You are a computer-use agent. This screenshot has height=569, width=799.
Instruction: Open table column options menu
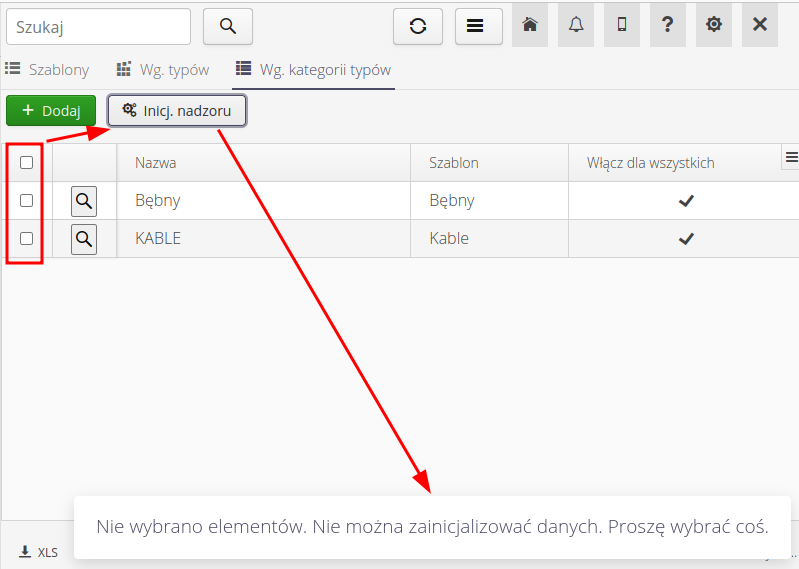tap(791, 157)
